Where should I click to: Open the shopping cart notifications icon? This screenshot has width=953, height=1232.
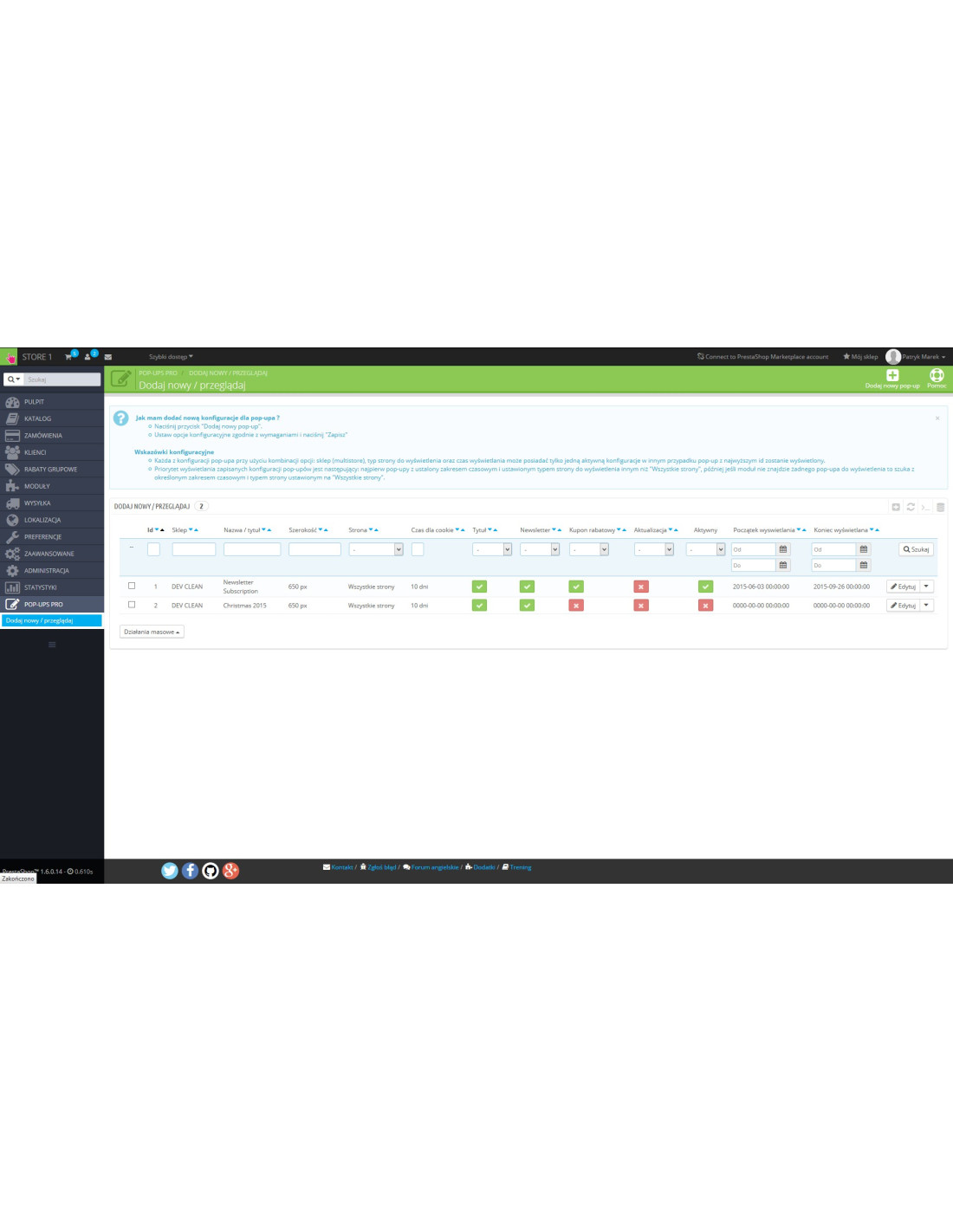coord(69,357)
